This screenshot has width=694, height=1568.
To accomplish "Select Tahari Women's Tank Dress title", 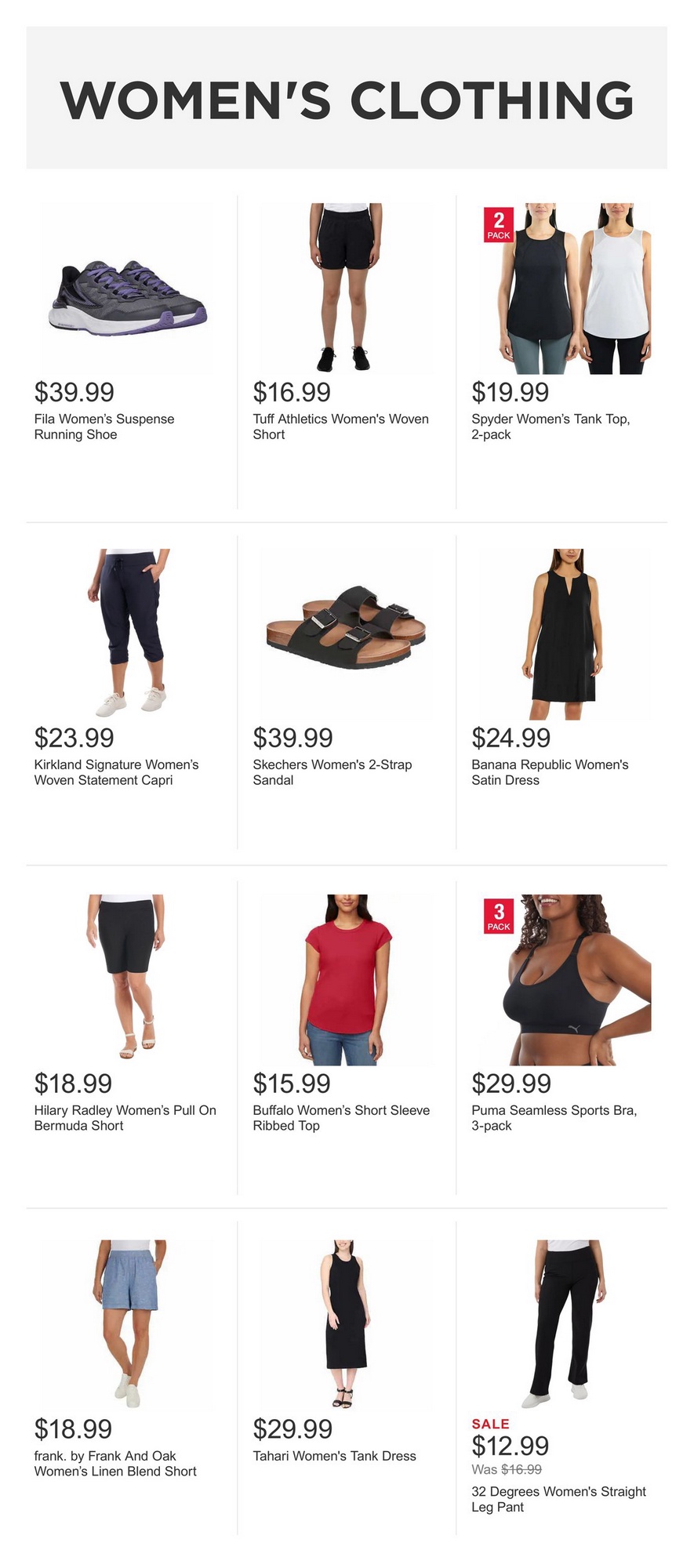I will coord(334,1456).
